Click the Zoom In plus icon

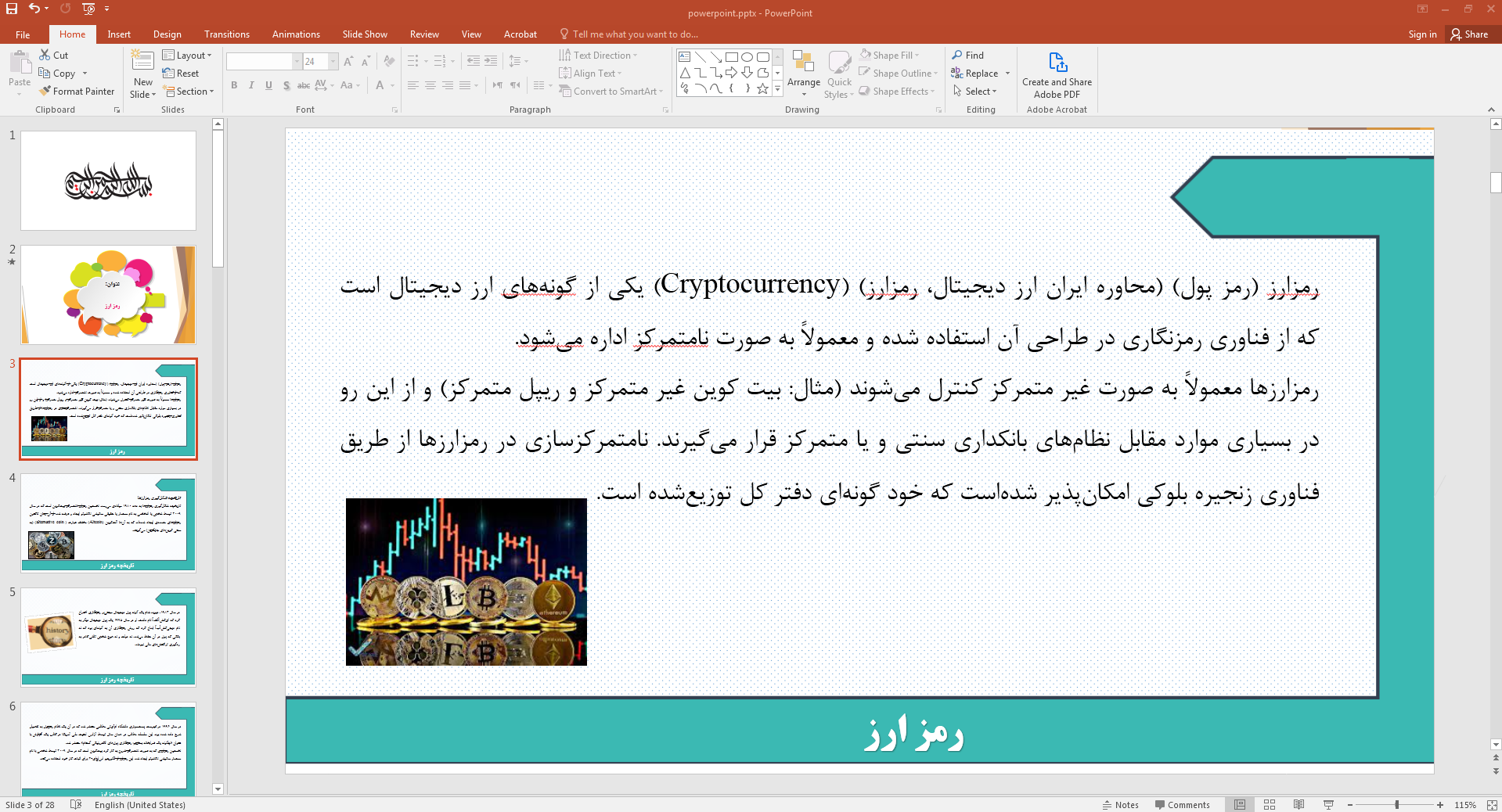click(1440, 804)
